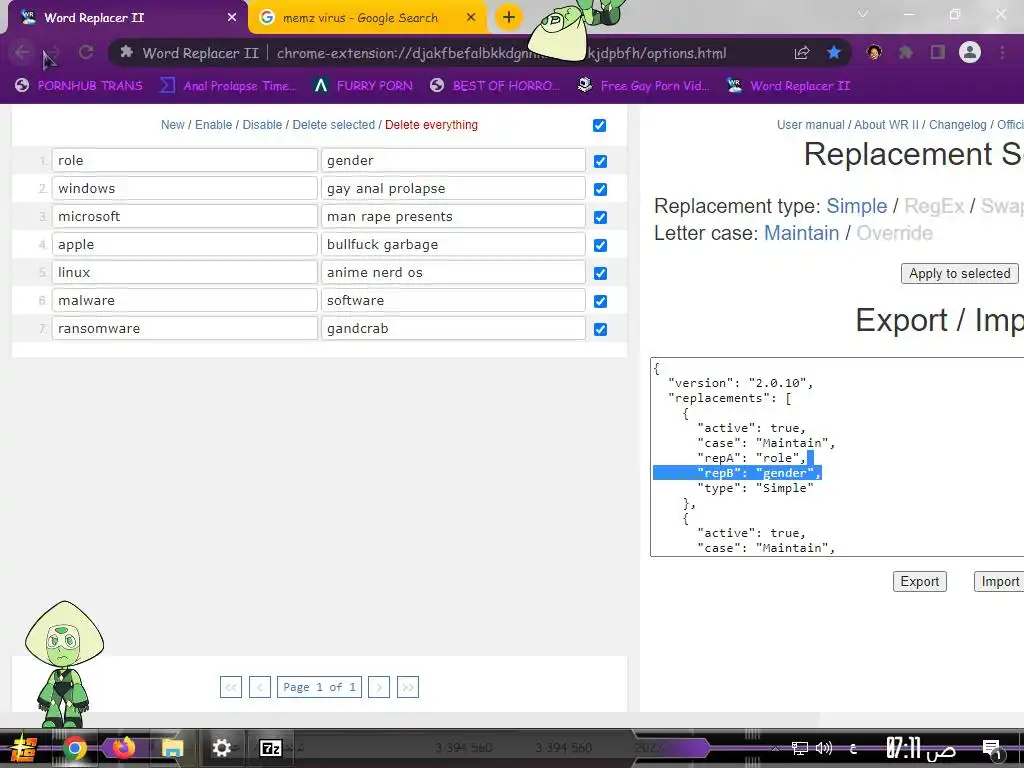
Task: Toggle the bookmark star icon
Action: [834, 53]
